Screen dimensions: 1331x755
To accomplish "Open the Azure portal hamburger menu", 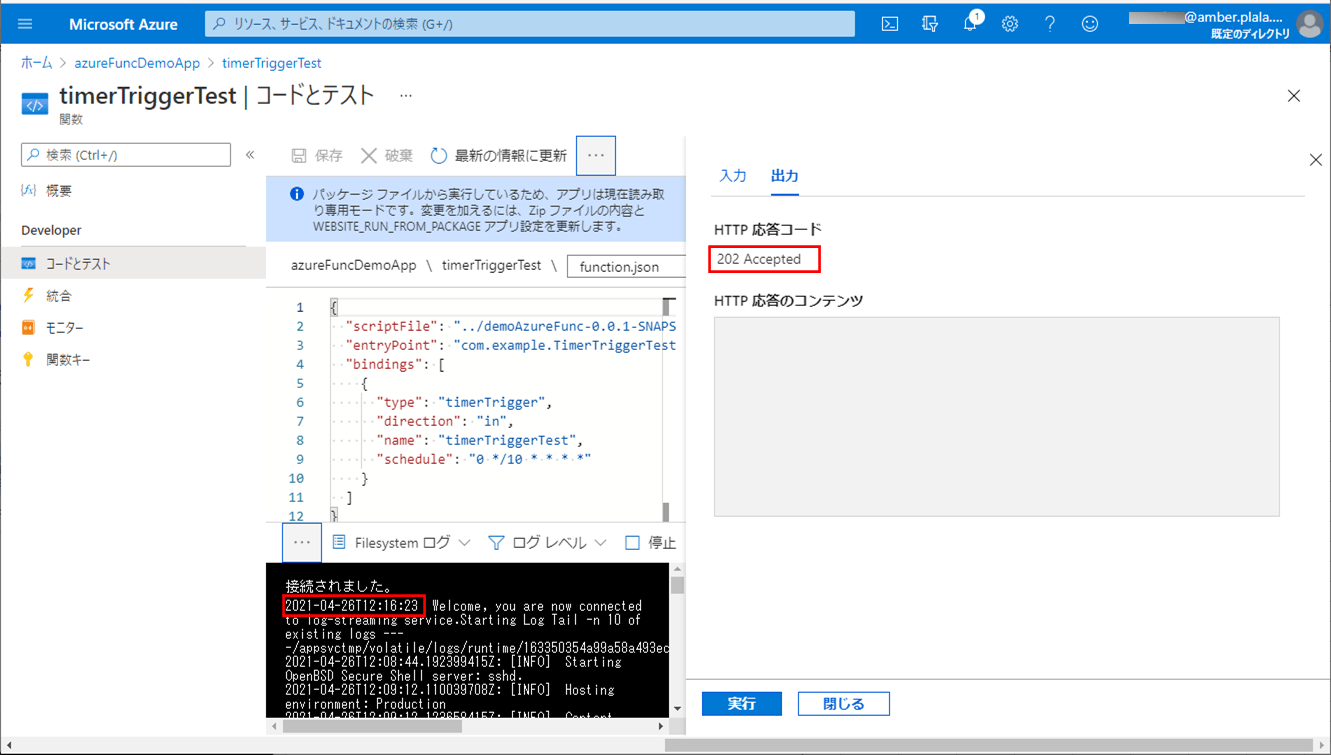I will (x=25, y=24).
